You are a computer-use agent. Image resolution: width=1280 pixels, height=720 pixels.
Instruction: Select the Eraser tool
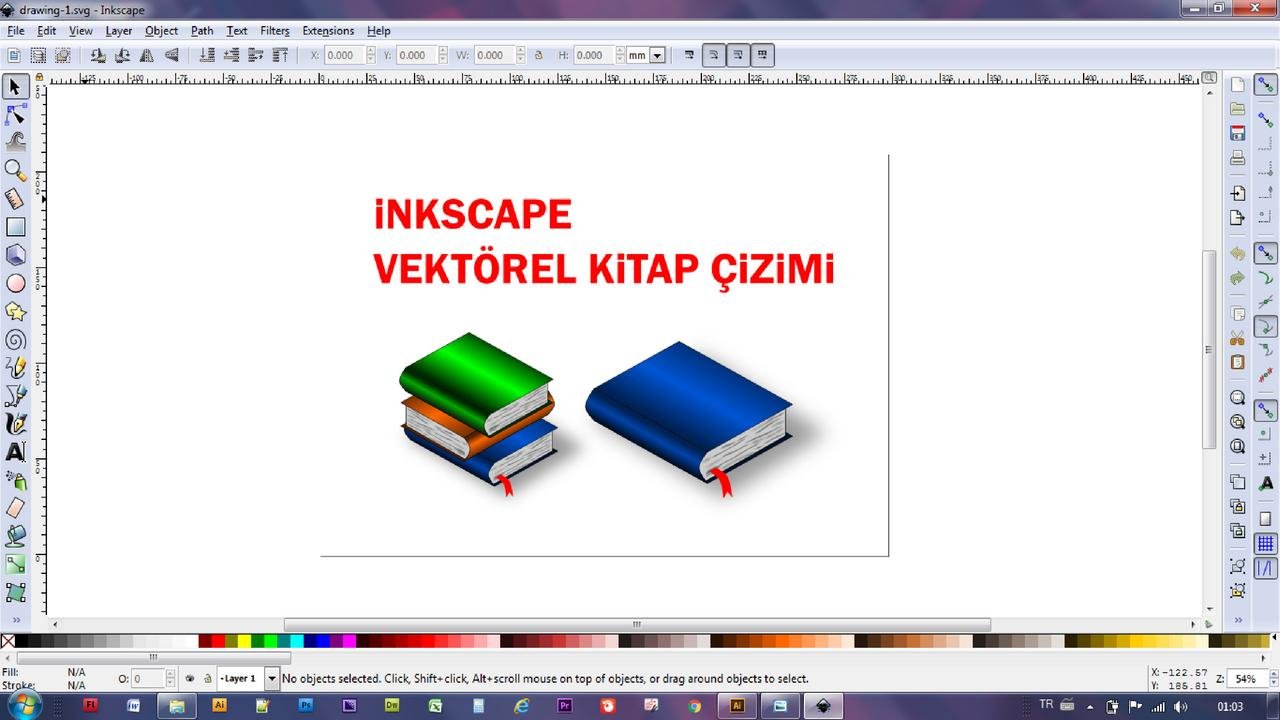15,508
